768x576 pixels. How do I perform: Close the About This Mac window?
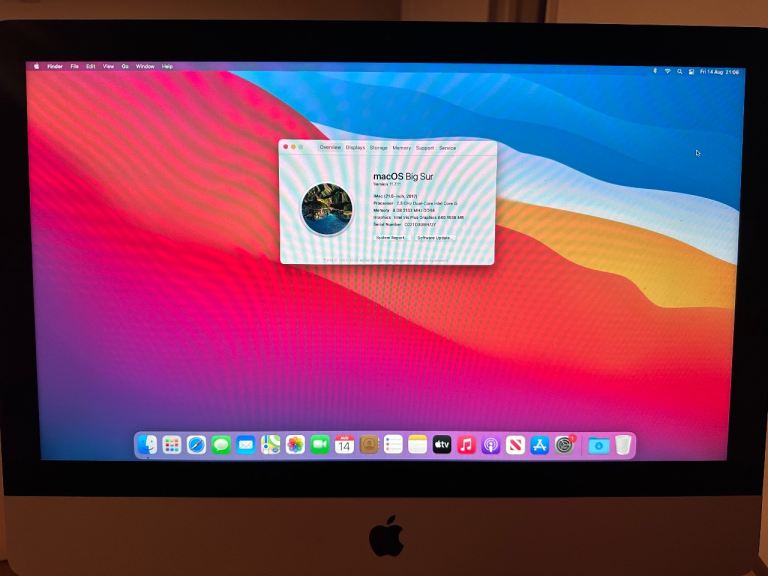286,146
